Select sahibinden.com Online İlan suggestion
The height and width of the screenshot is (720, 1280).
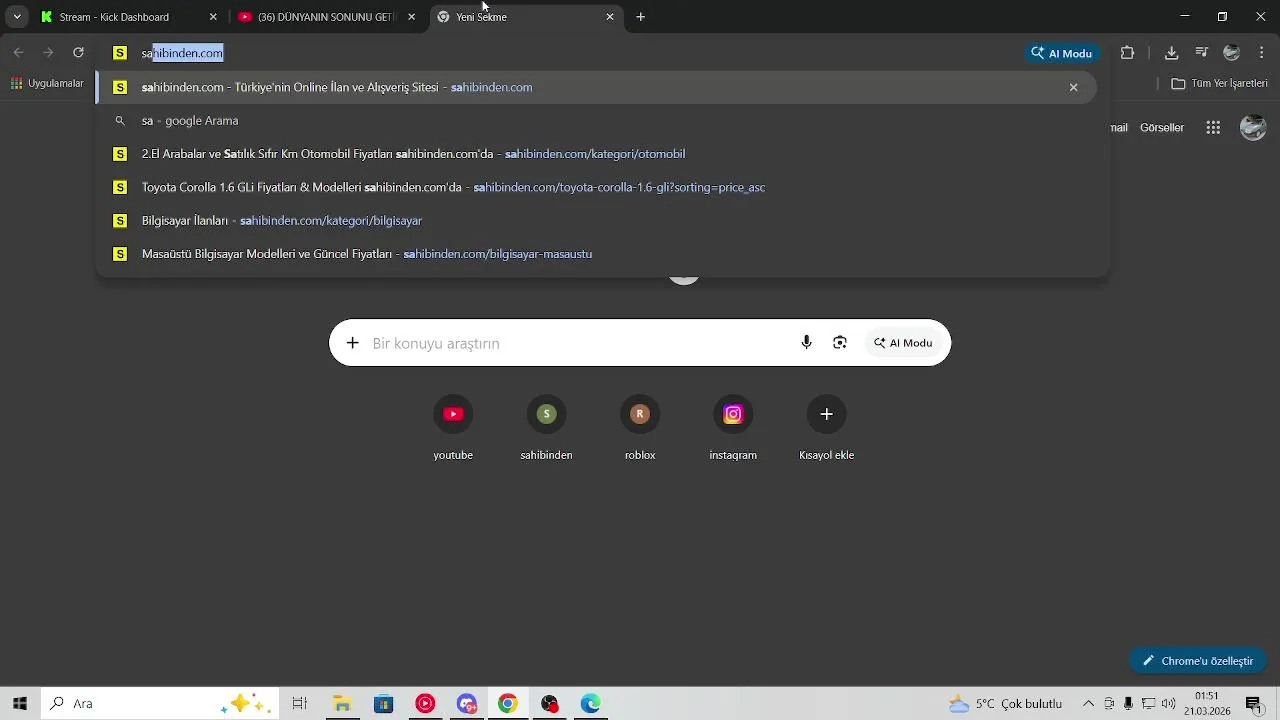click(x=597, y=87)
